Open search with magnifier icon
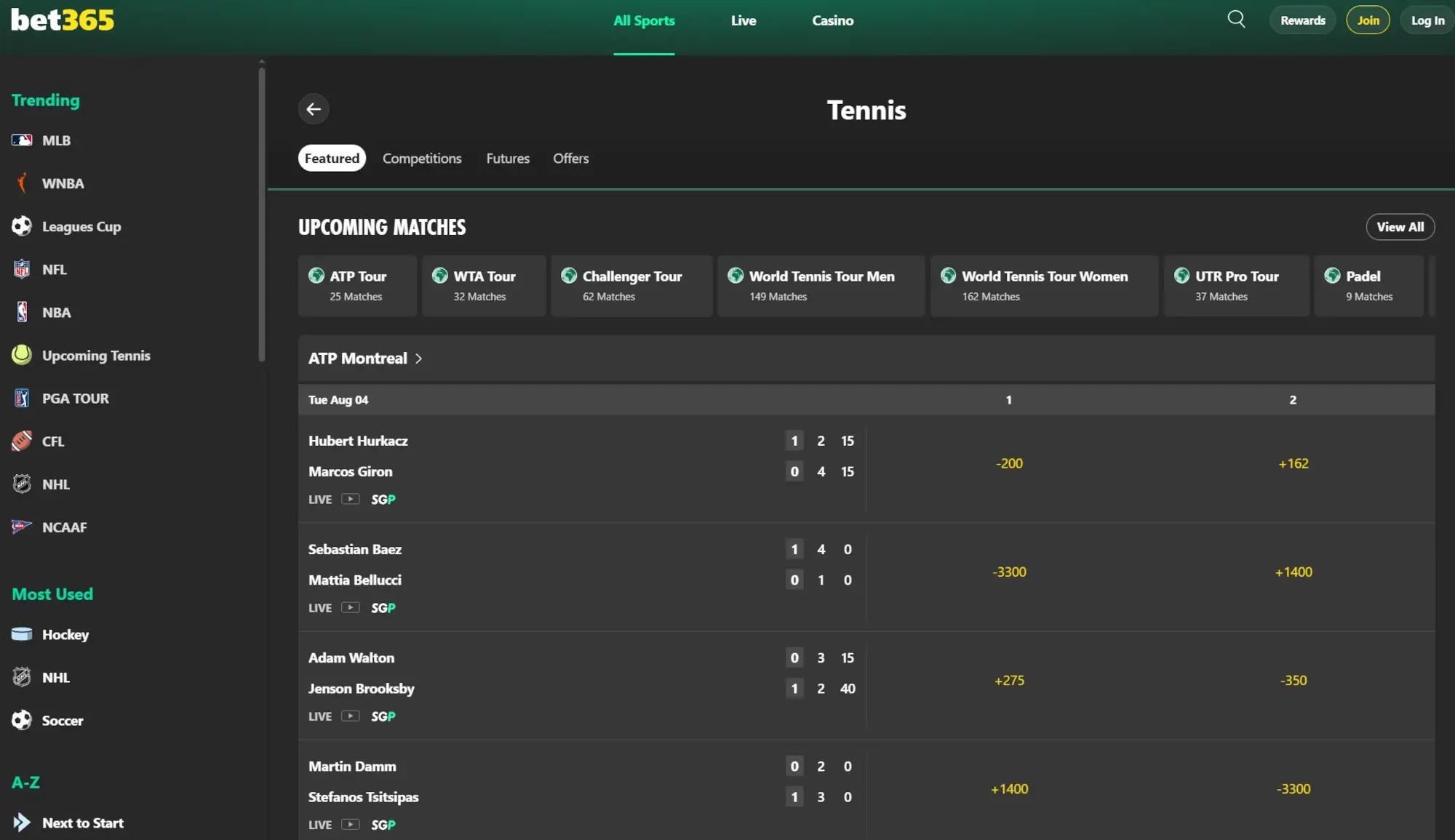Image resolution: width=1455 pixels, height=840 pixels. [1236, 20]
